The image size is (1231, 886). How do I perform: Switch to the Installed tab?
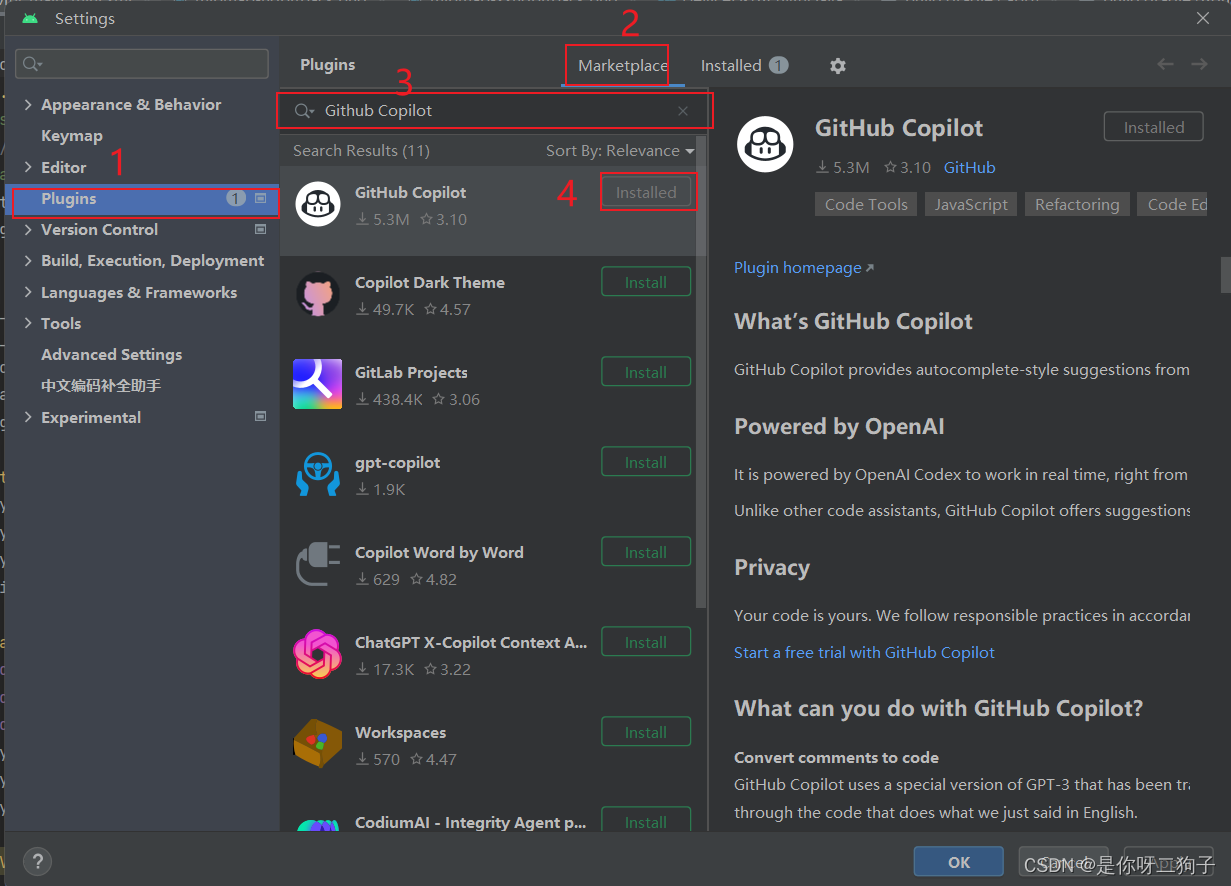pos(731,65)
